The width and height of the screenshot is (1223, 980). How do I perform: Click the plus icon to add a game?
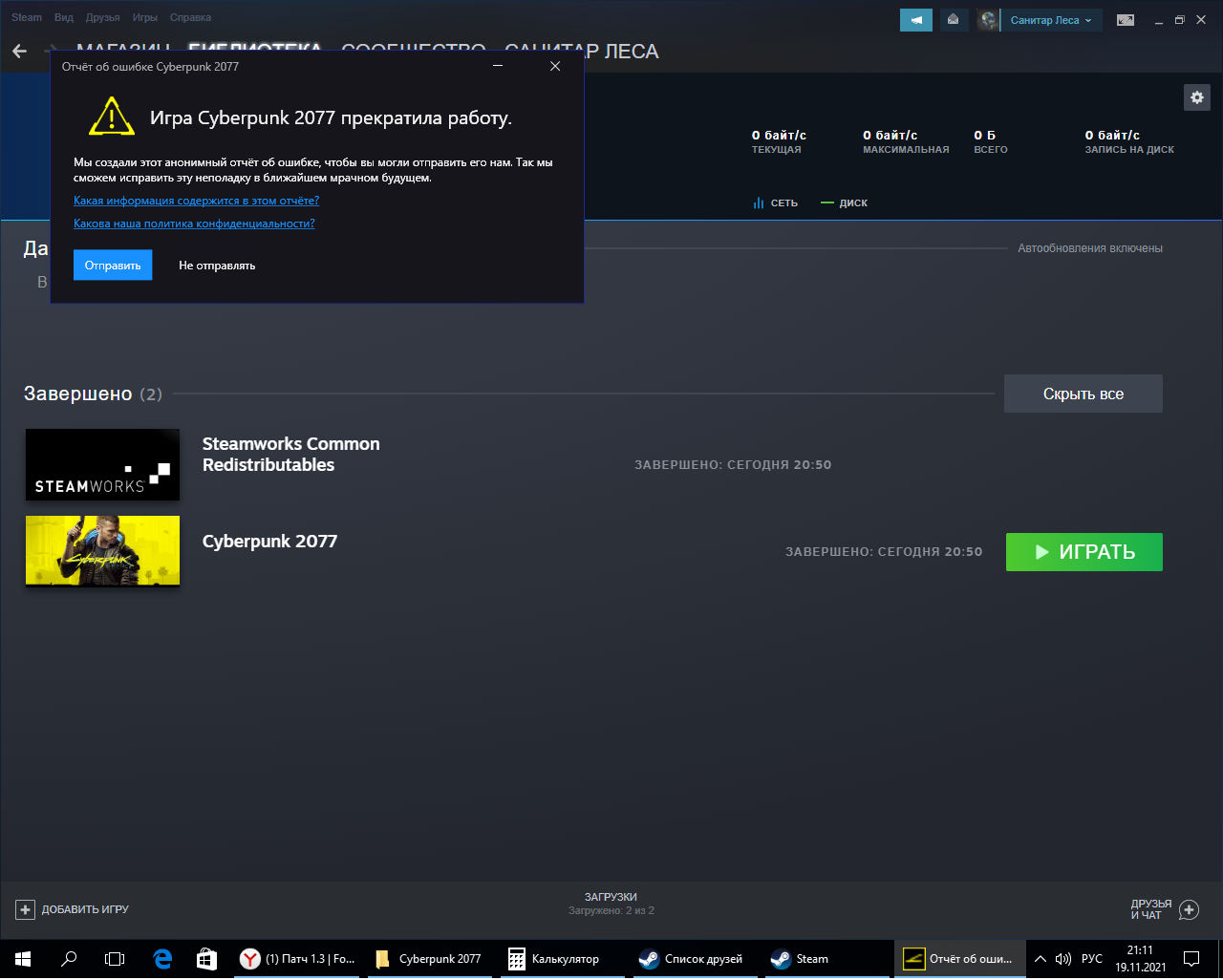[25, 909]
